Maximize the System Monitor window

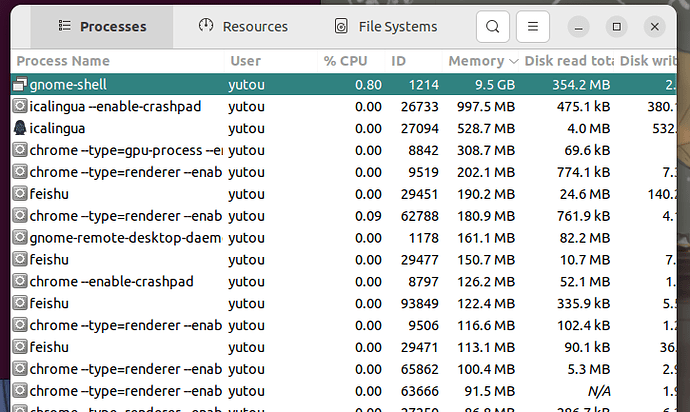617,27
